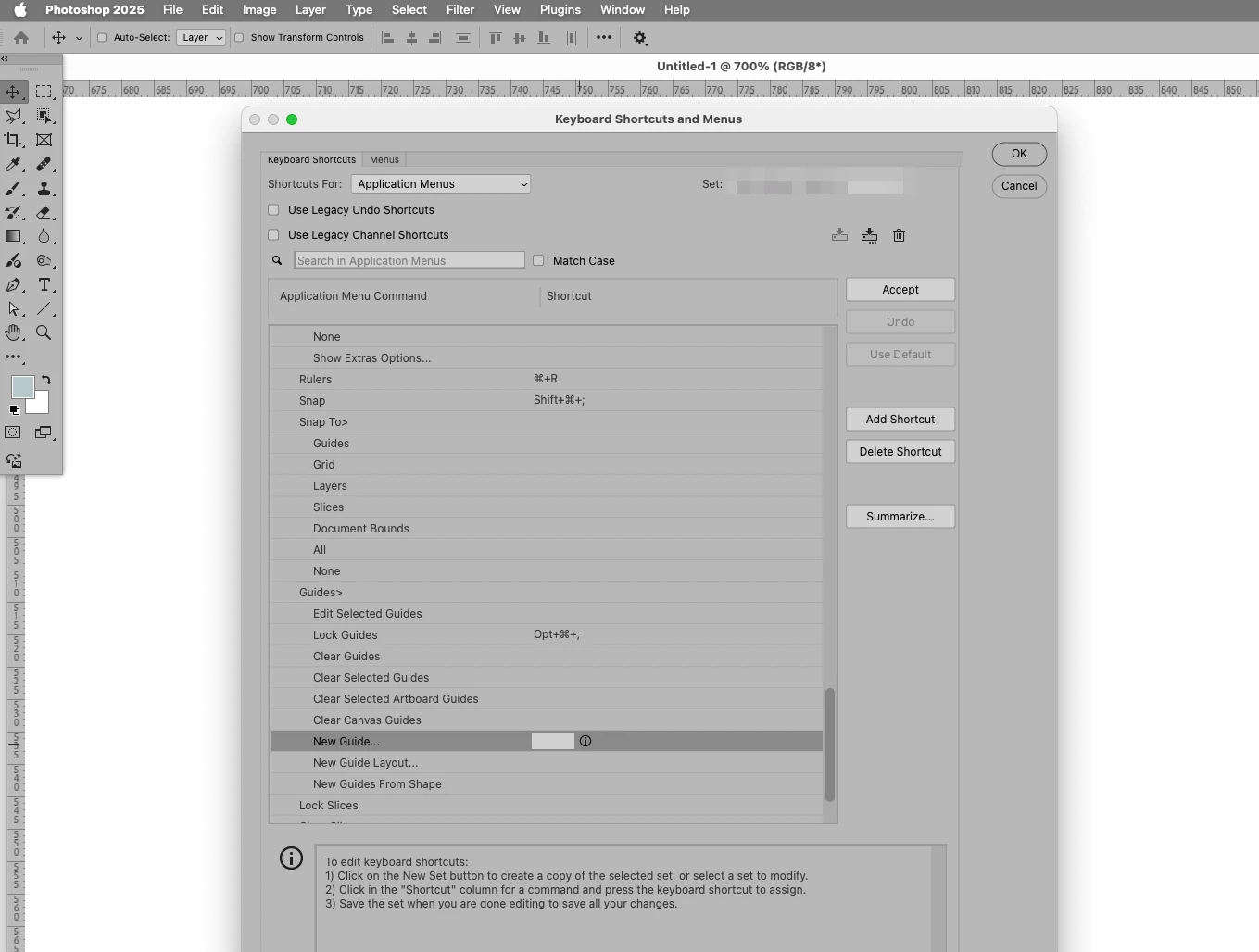
Task: Open the options bar gear settings
Action: pos(639,38)
